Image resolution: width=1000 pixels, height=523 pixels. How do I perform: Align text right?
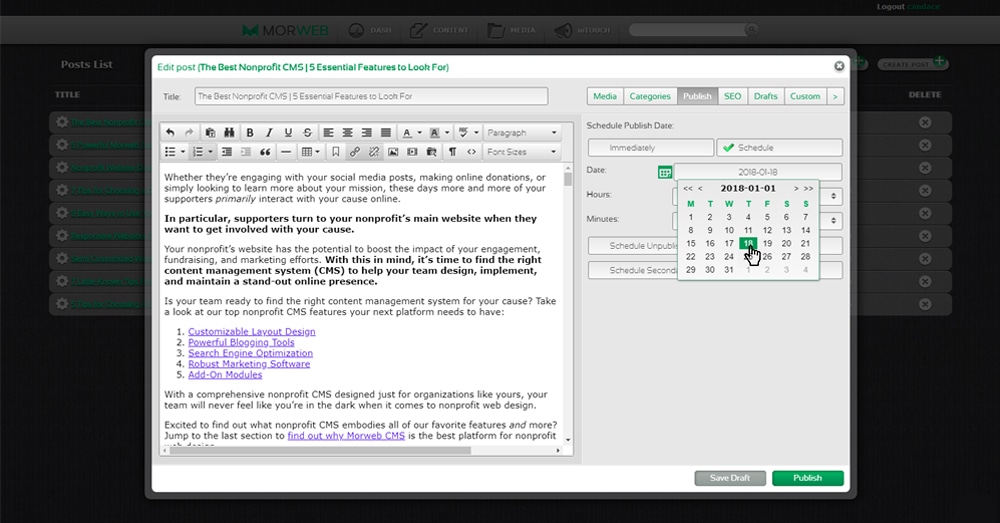(367, 133)
